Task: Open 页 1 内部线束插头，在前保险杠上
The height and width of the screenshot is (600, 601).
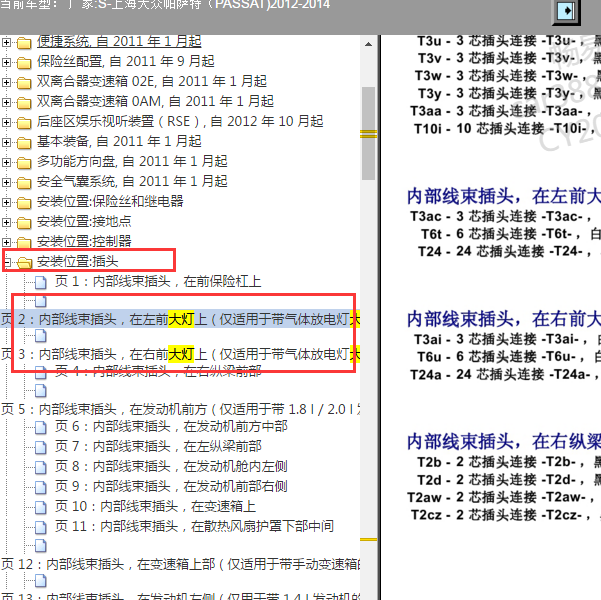Action: tap(158, 281)
